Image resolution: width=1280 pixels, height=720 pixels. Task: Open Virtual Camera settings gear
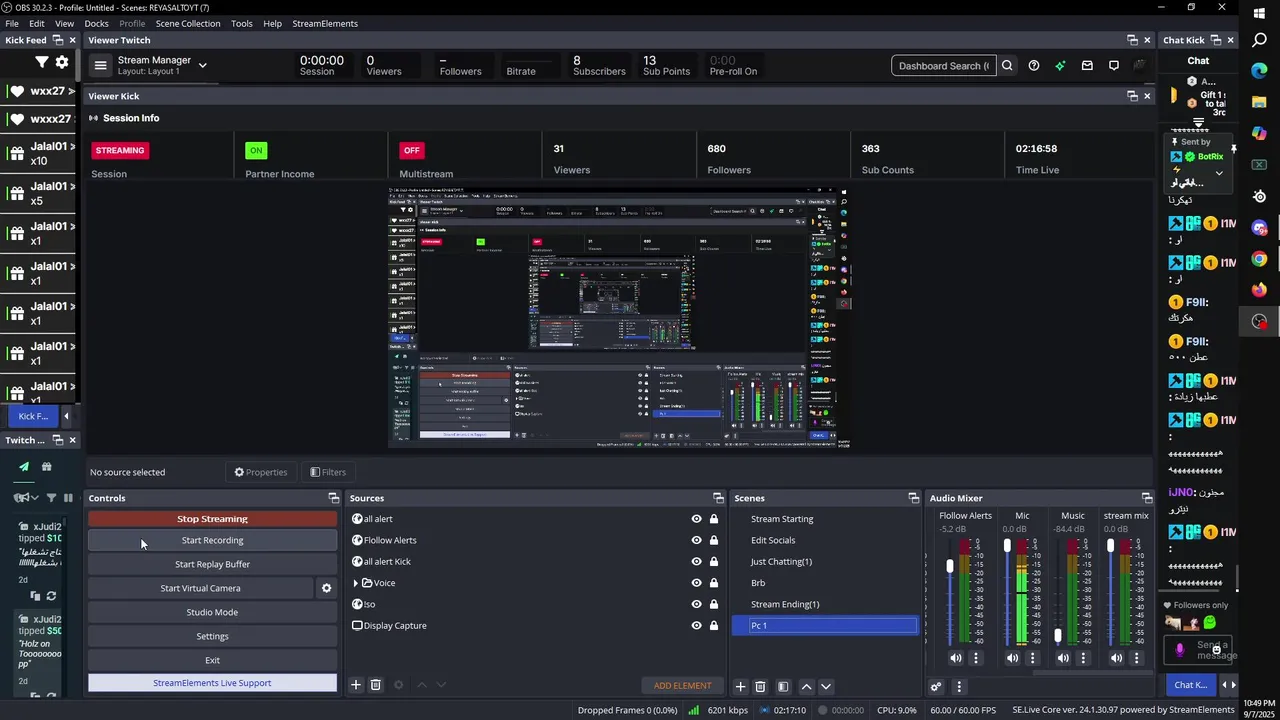click(326, 588)
